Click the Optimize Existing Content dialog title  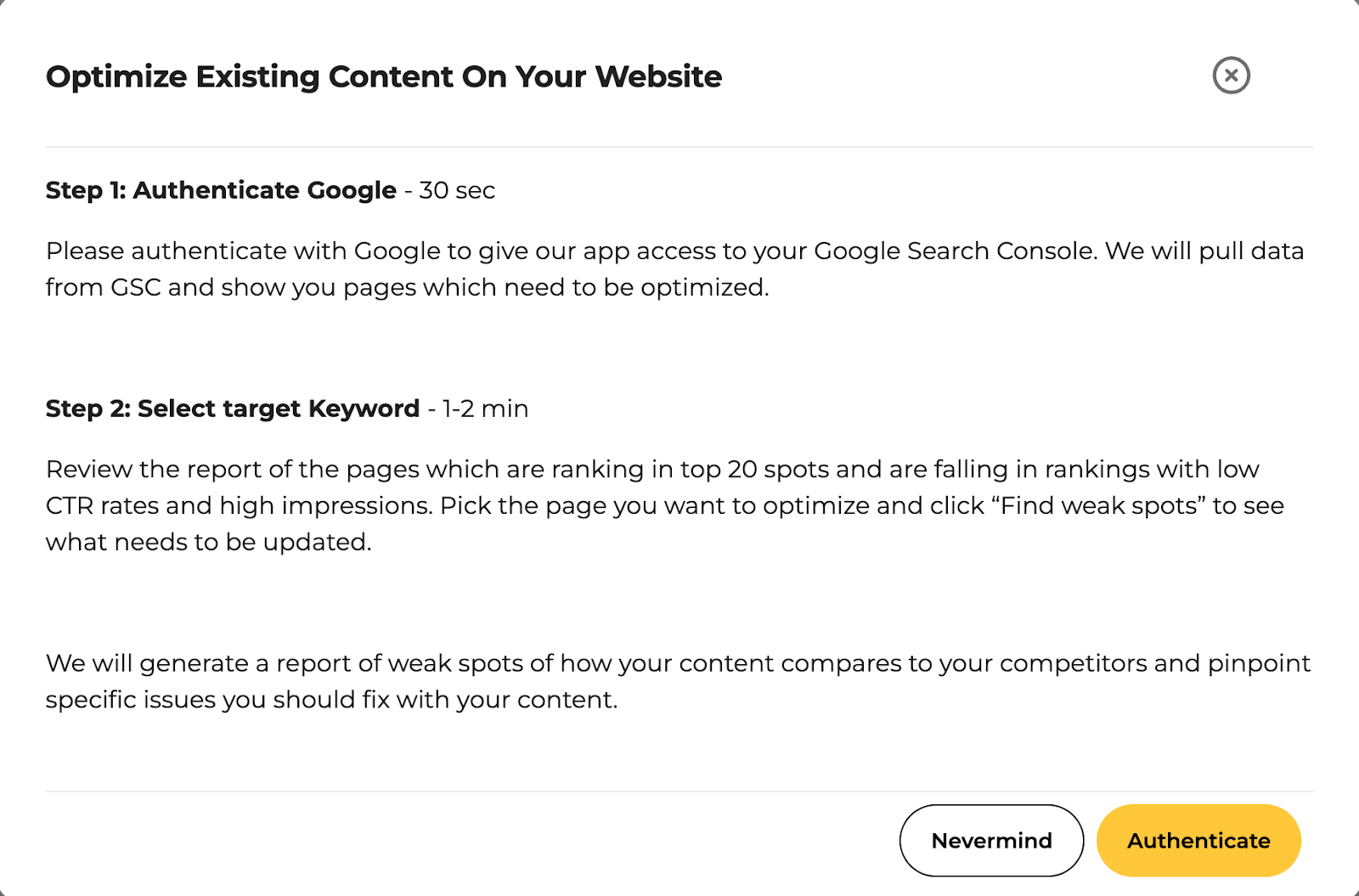384,76
